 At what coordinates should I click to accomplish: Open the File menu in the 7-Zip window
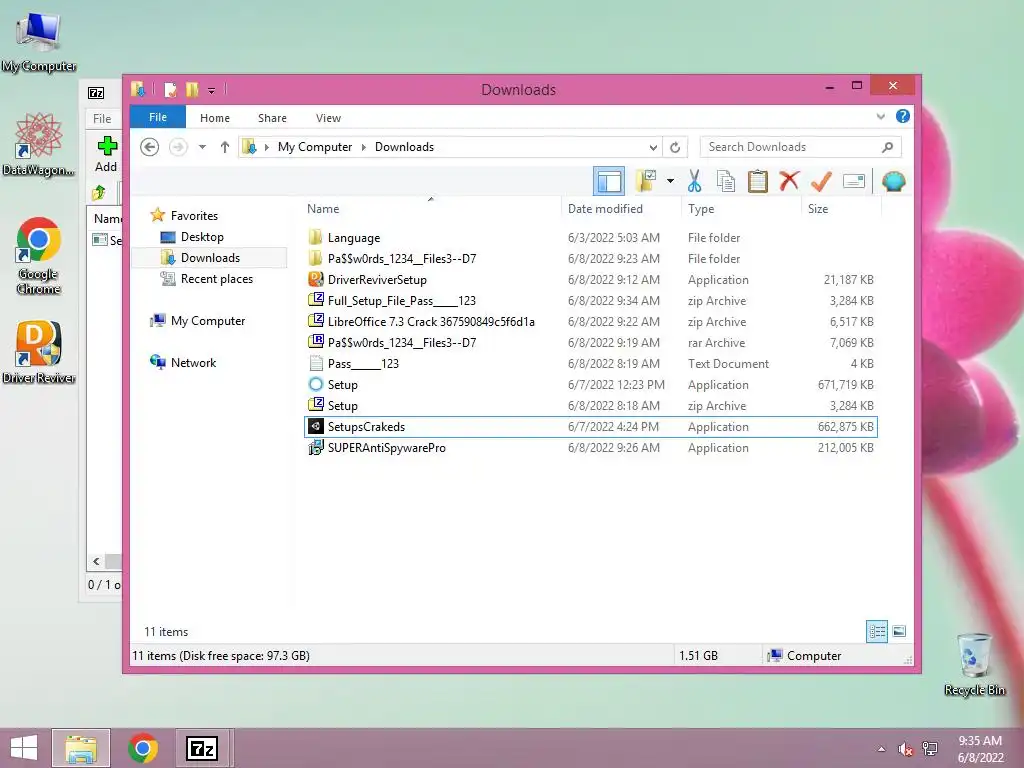click(102, 119)
